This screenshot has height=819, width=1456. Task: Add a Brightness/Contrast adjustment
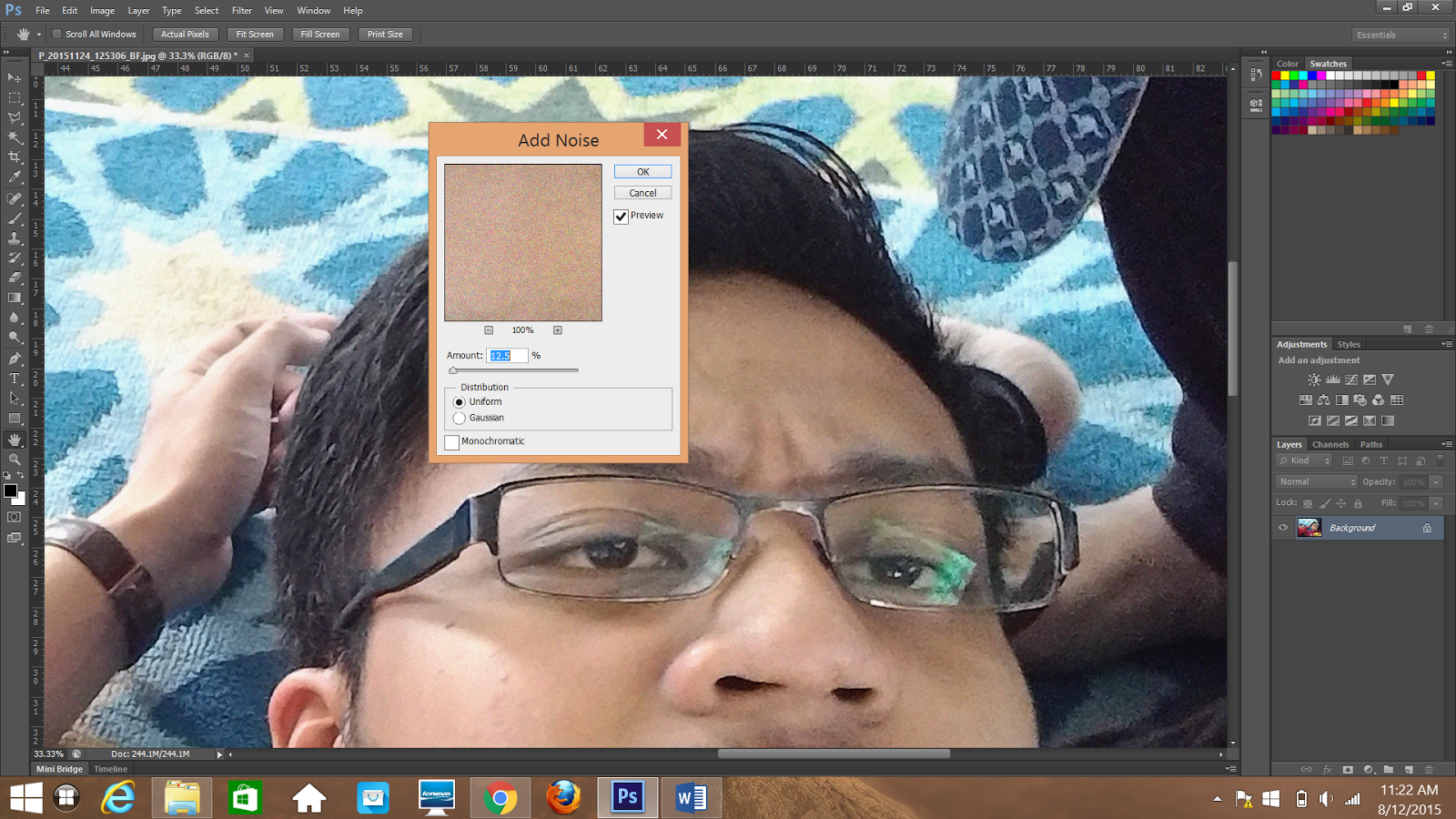(1314, 380)
